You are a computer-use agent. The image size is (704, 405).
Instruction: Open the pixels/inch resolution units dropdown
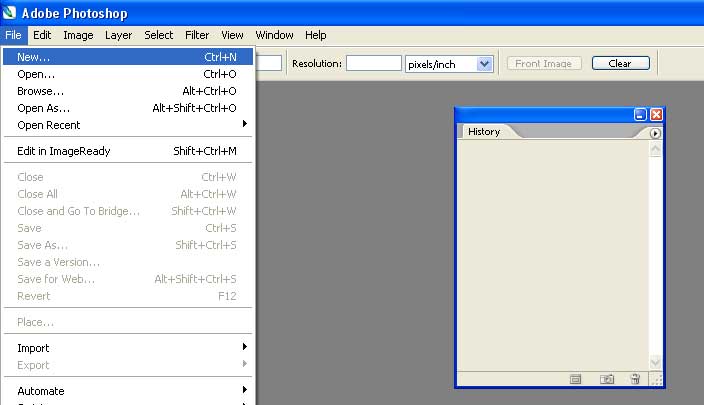484,64
